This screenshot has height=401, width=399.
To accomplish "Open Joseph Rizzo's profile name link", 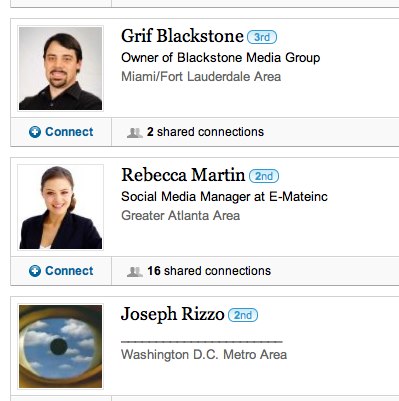I will pos(173,315).
